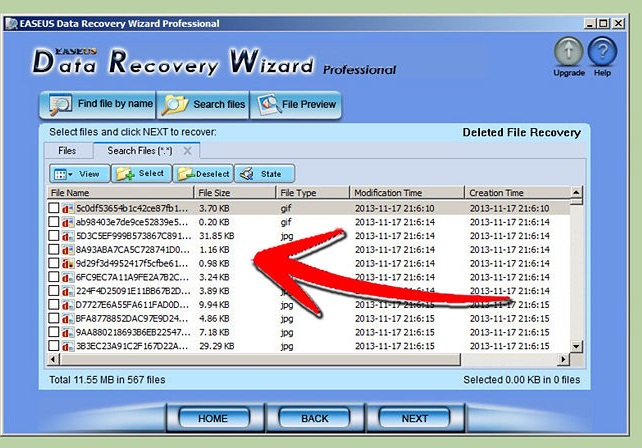Click the Deselect files button
This screenshot has height=448, width=642.
click(203, 174)
